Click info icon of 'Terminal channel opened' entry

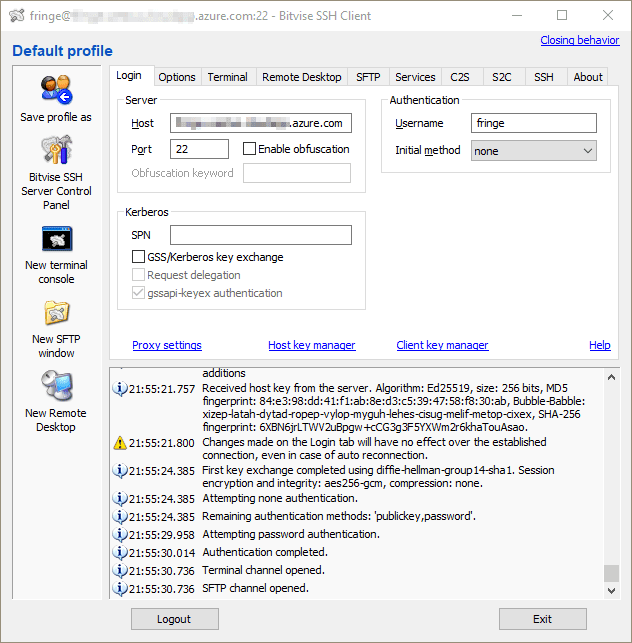tap(120, 570)
